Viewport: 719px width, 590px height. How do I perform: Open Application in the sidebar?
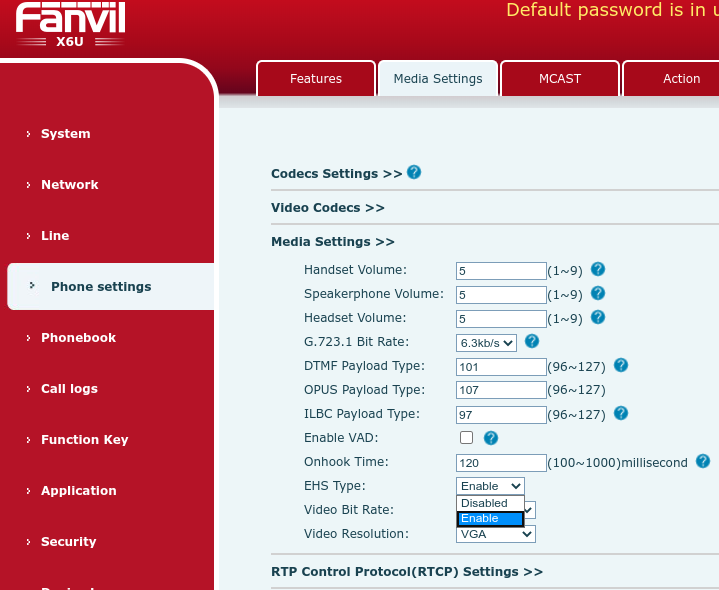(x=79, y=491)
